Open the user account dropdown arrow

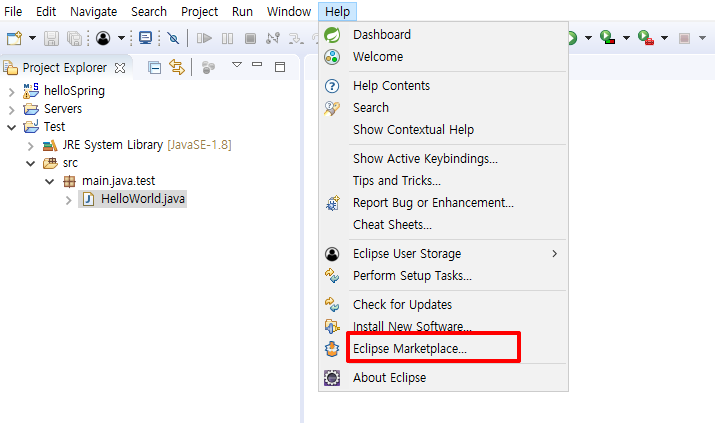(121, 38)
